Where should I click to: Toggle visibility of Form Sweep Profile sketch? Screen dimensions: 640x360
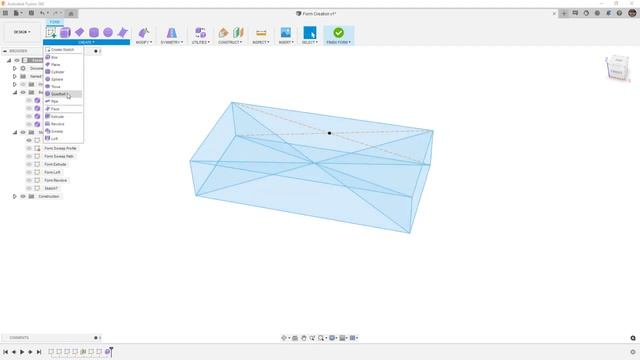point(29,148)
